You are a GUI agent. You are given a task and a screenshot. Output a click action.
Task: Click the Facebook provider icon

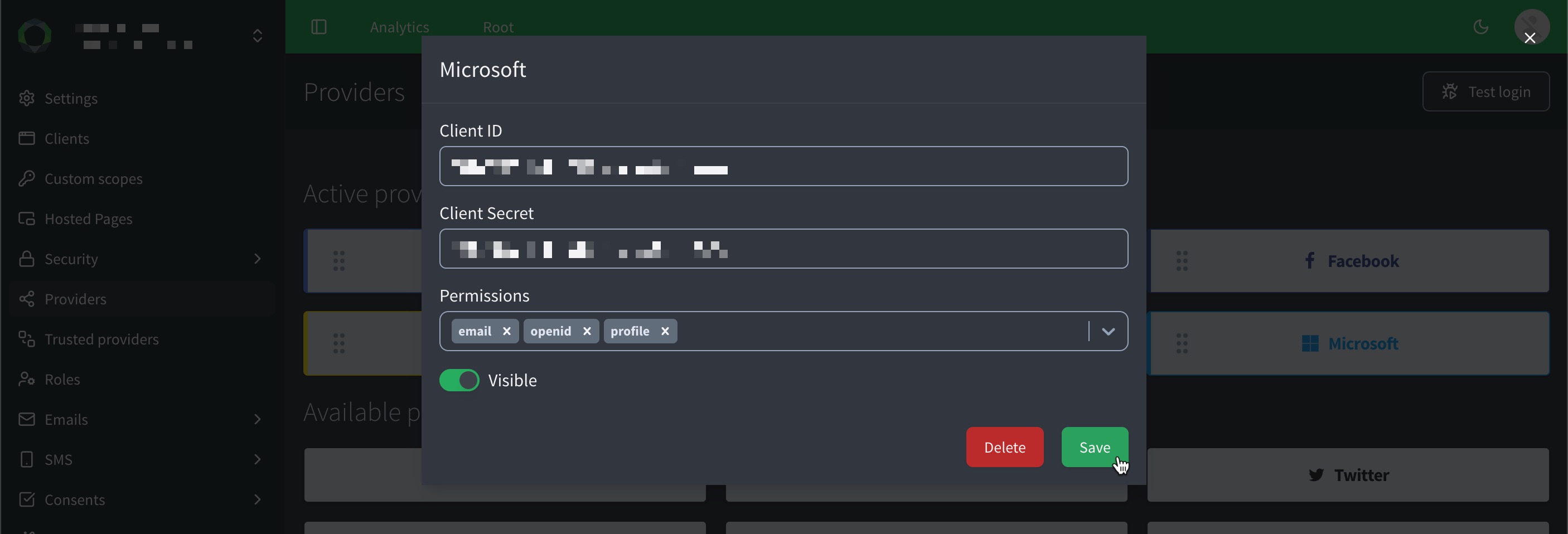point(1309,260)
